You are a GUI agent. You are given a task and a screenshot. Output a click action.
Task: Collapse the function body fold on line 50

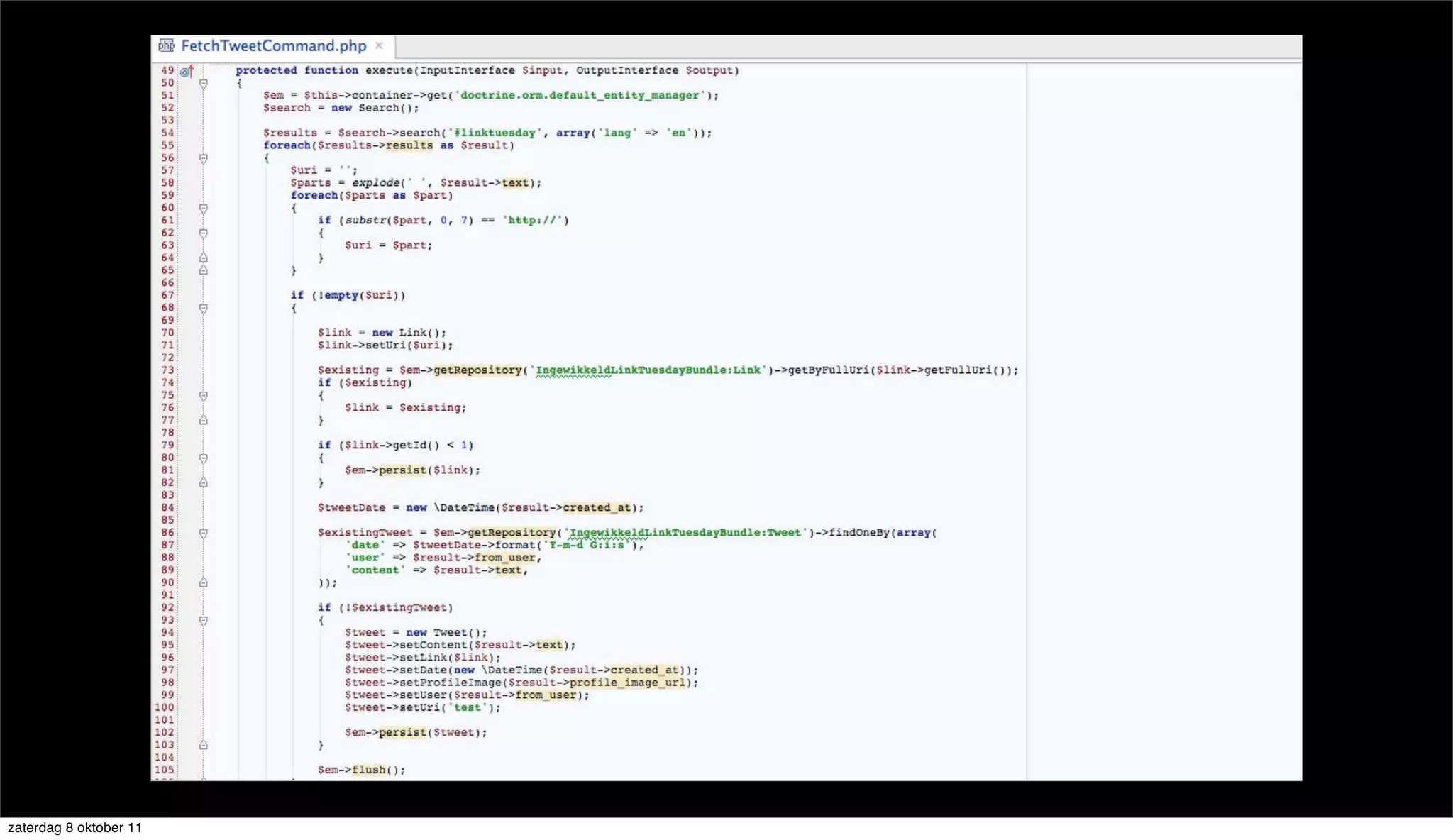[x=204, y=84]
